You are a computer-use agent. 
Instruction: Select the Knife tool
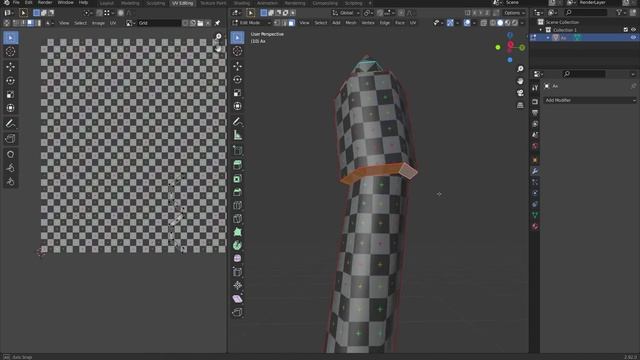click(238, 219)
